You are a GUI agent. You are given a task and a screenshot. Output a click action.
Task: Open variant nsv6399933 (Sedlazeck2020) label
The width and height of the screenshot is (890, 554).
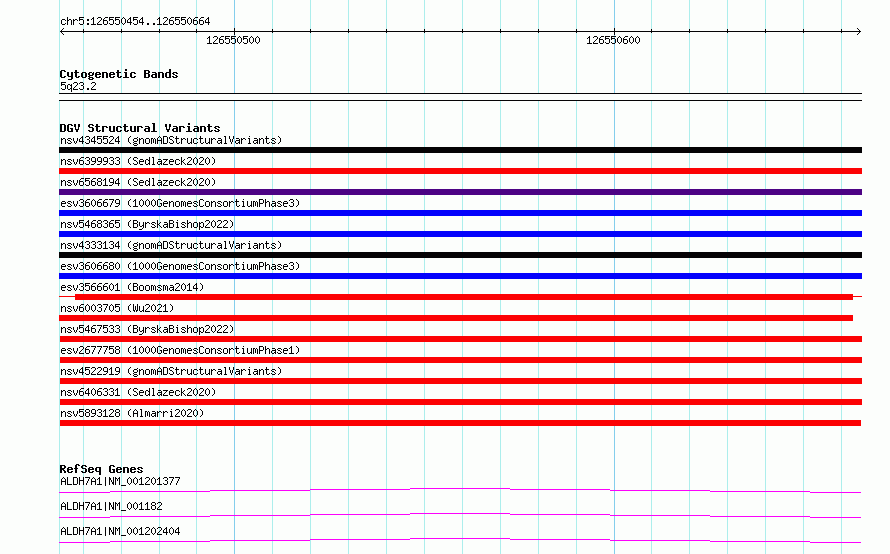tap(138, 161)
